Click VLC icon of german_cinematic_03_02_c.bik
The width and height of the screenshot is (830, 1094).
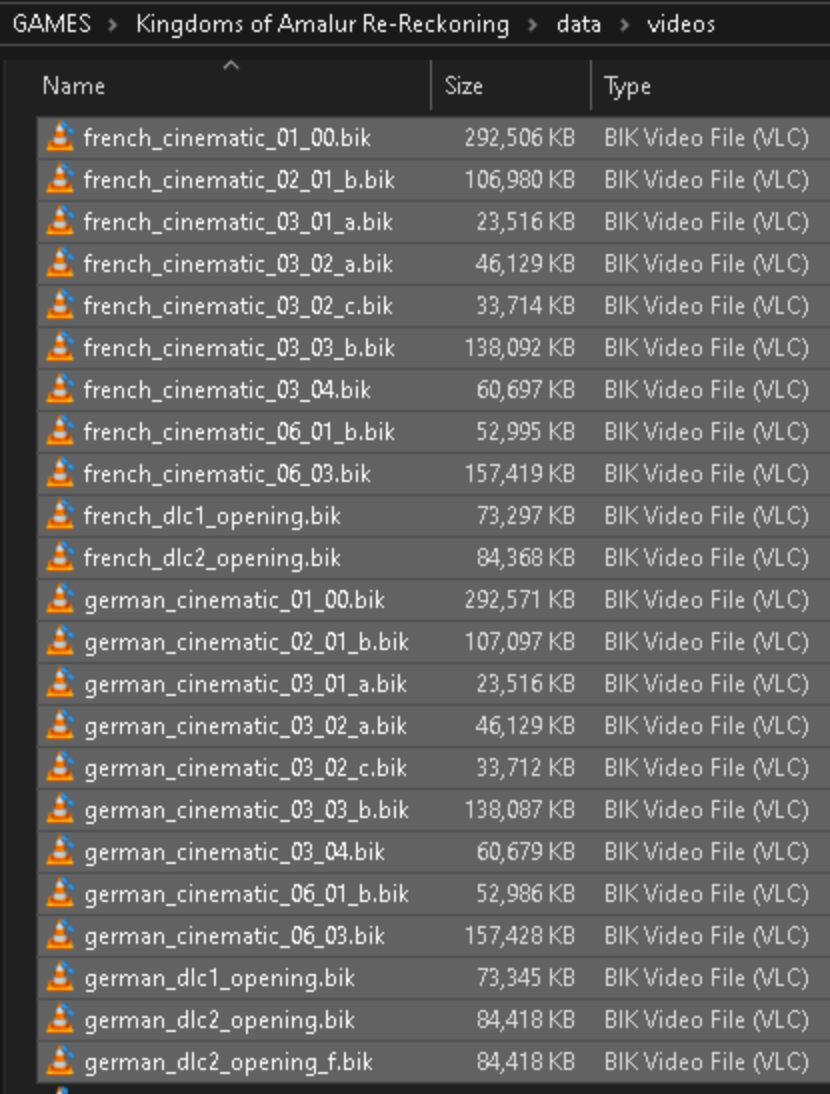tap(61, 767)
